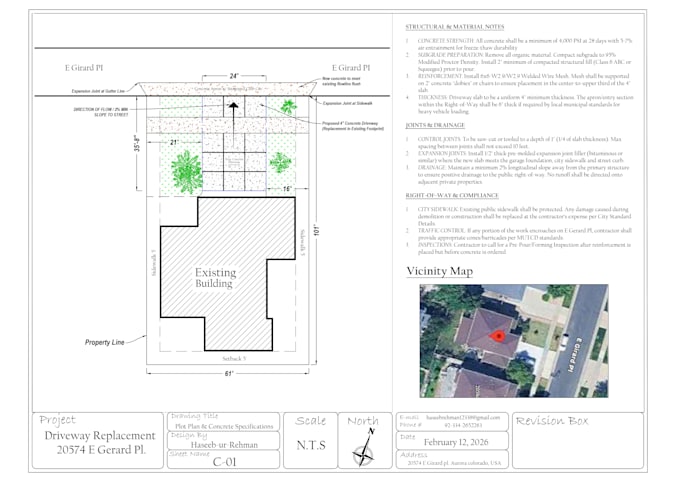Click the largest green tree symbol beside driveway

pyautogui.click(x=187, y=172)
